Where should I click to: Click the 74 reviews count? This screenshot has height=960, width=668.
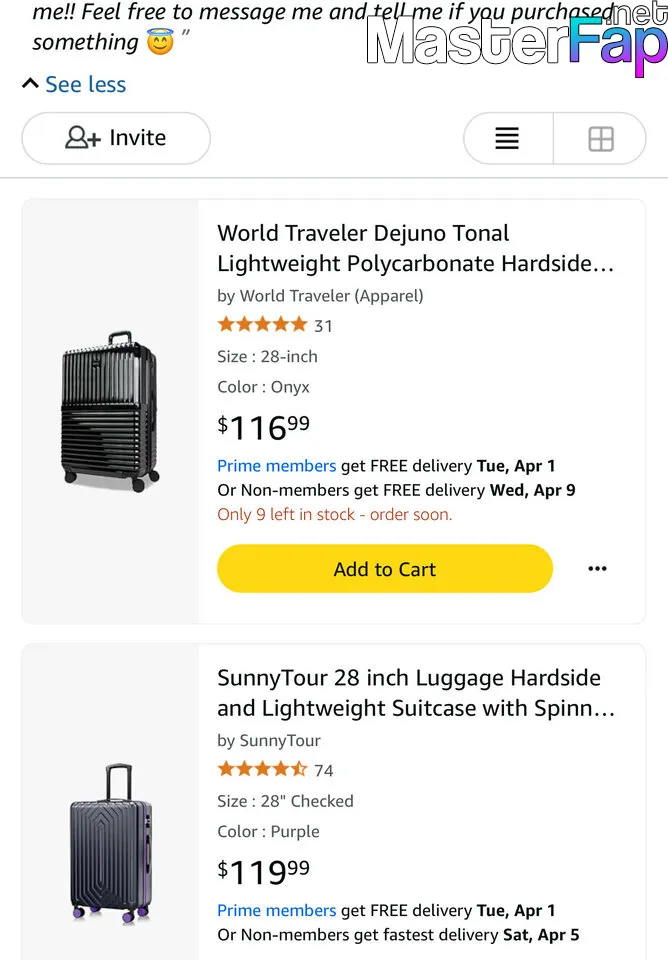click(x=323, y=770)
